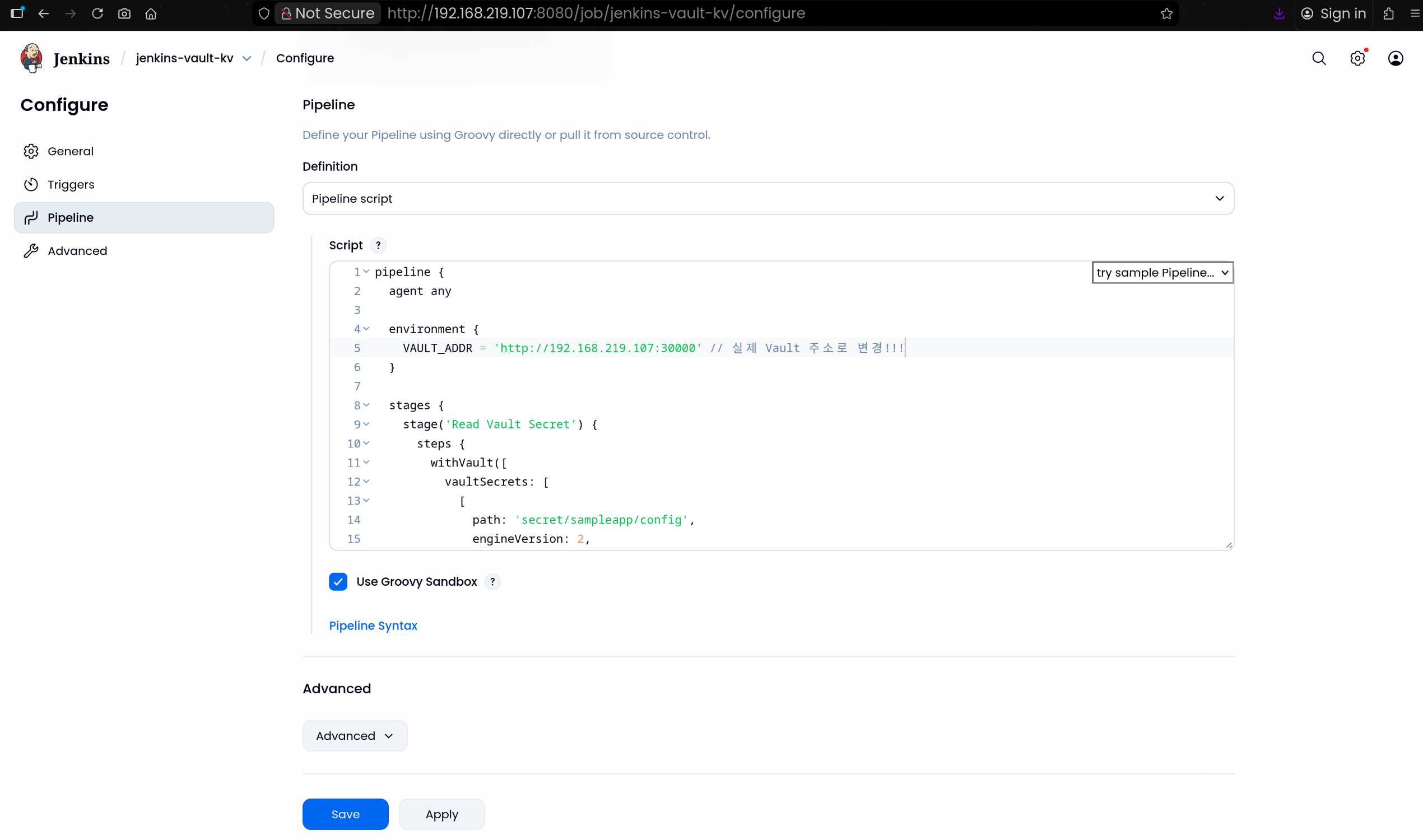This screenshot has height=840, width=1423.
Task: Open the Jenkins search icon
Action: point(1319,58)
